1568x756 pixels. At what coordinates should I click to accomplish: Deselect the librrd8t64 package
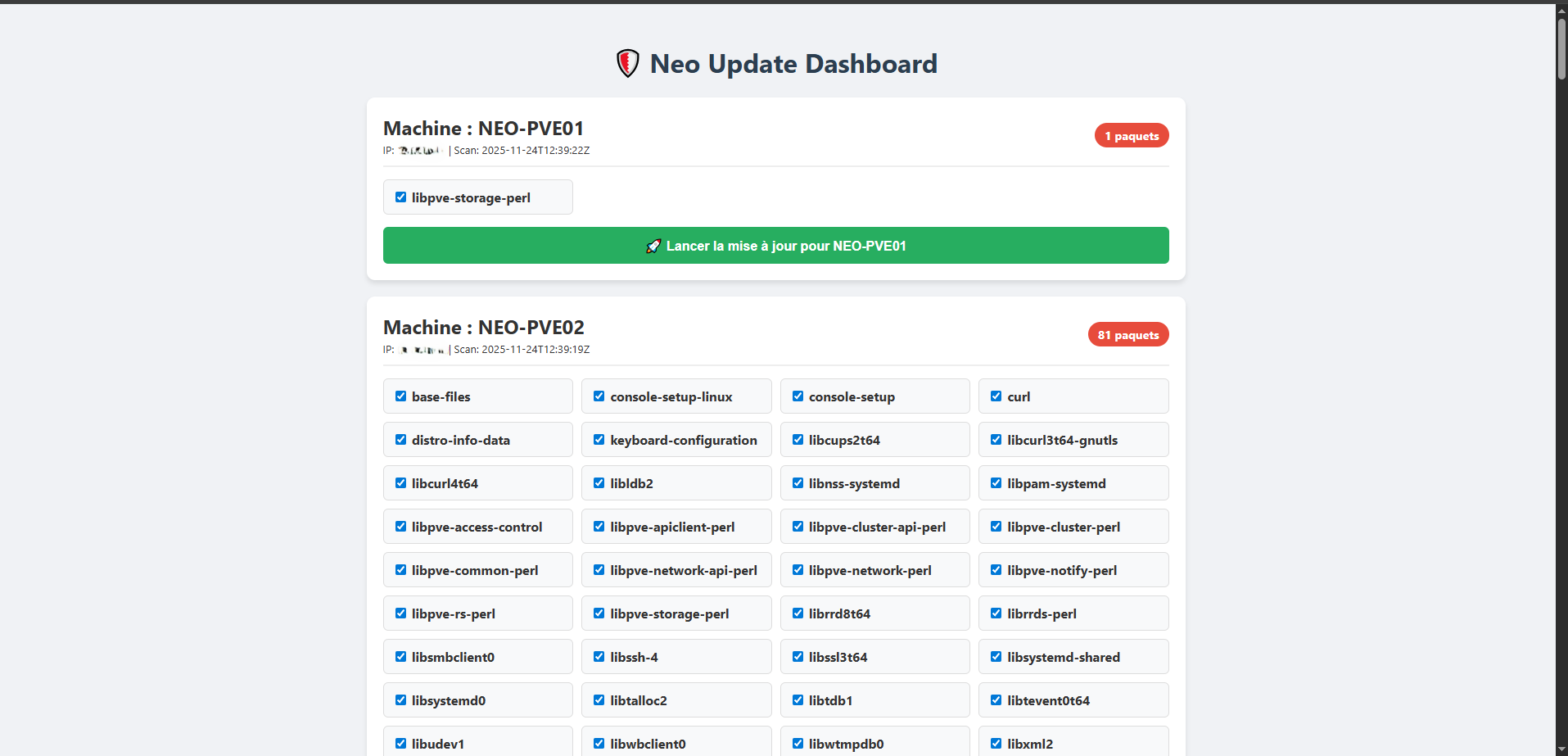pos(798,613)
